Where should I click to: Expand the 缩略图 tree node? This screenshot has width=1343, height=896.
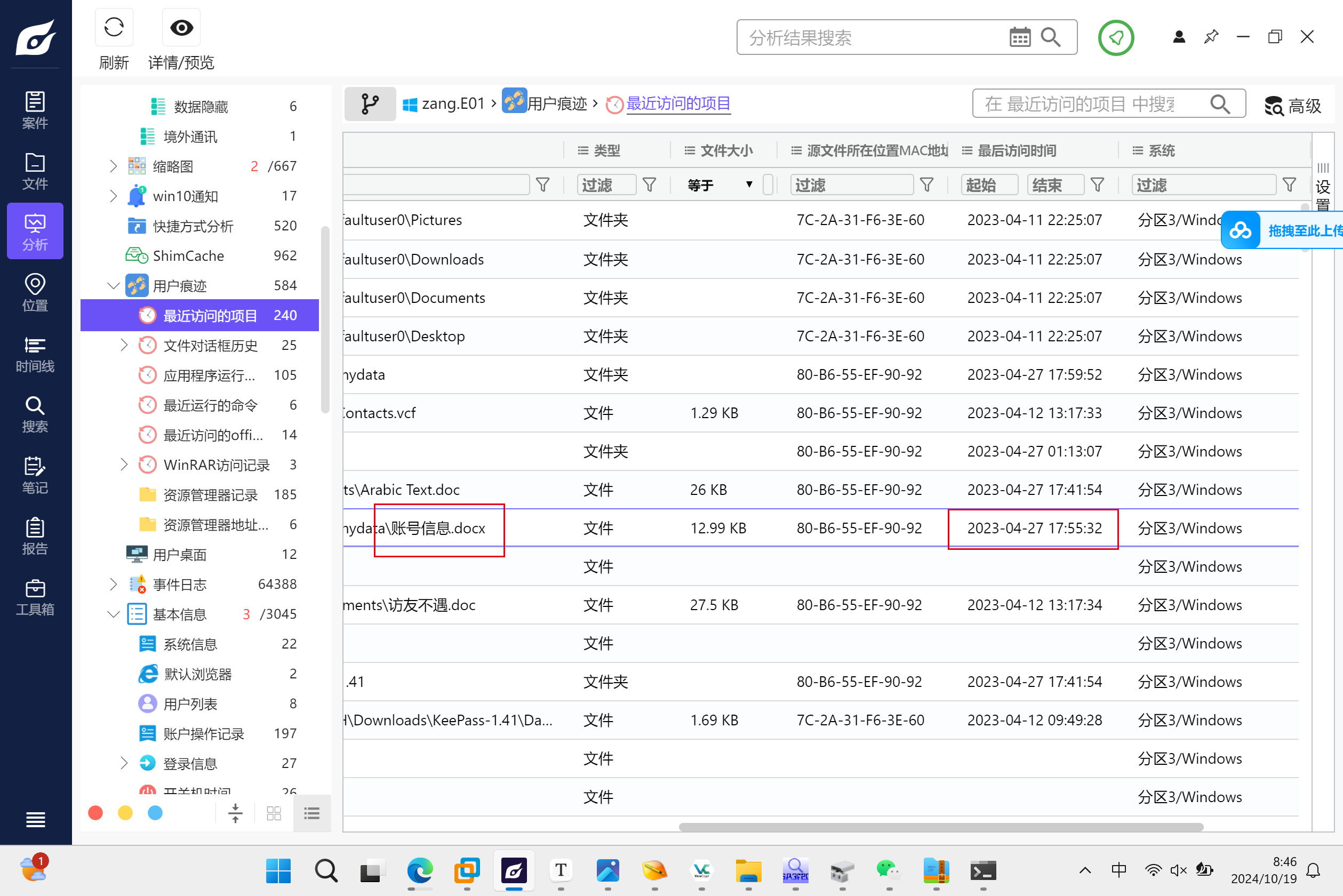tap(113, 166)
